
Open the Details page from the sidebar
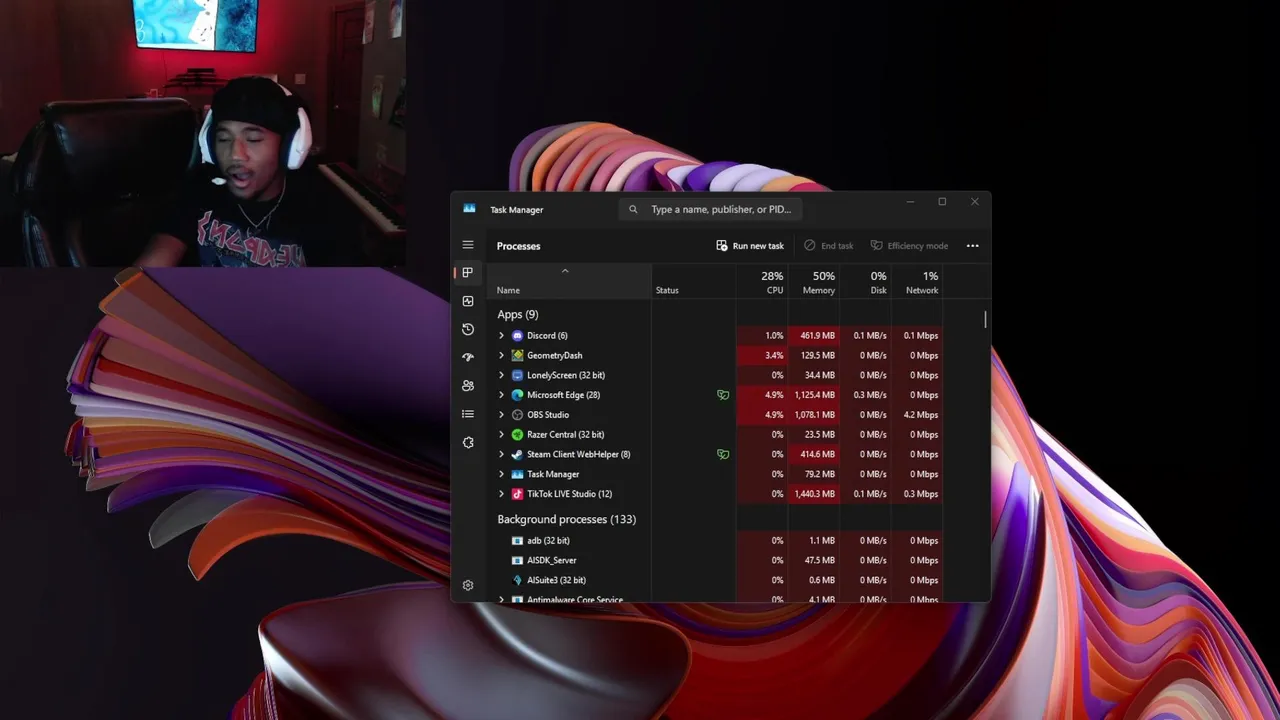[467, 414]
